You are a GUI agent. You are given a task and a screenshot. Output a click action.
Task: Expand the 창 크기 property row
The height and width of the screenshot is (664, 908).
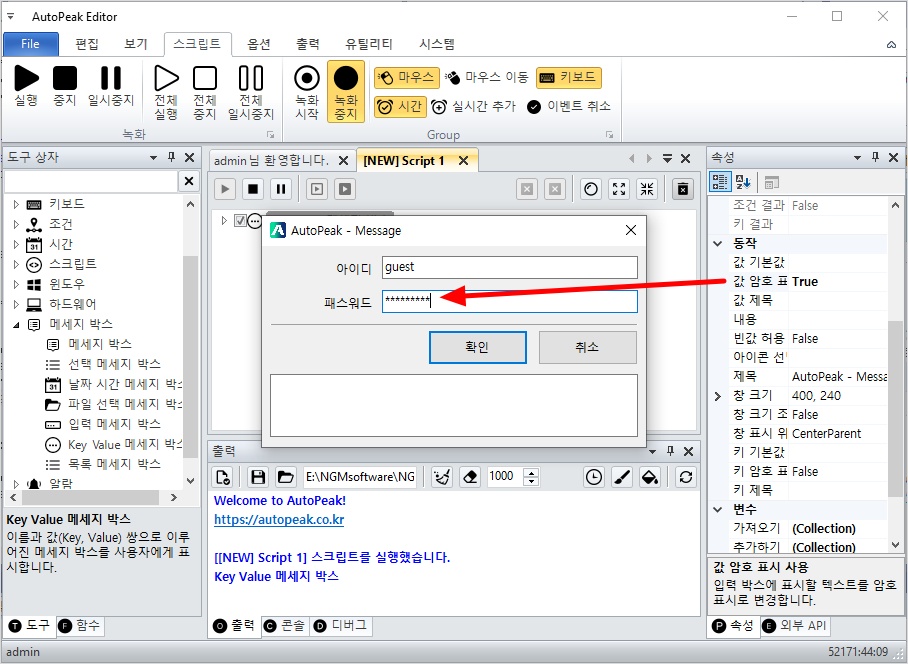(717, 397)
